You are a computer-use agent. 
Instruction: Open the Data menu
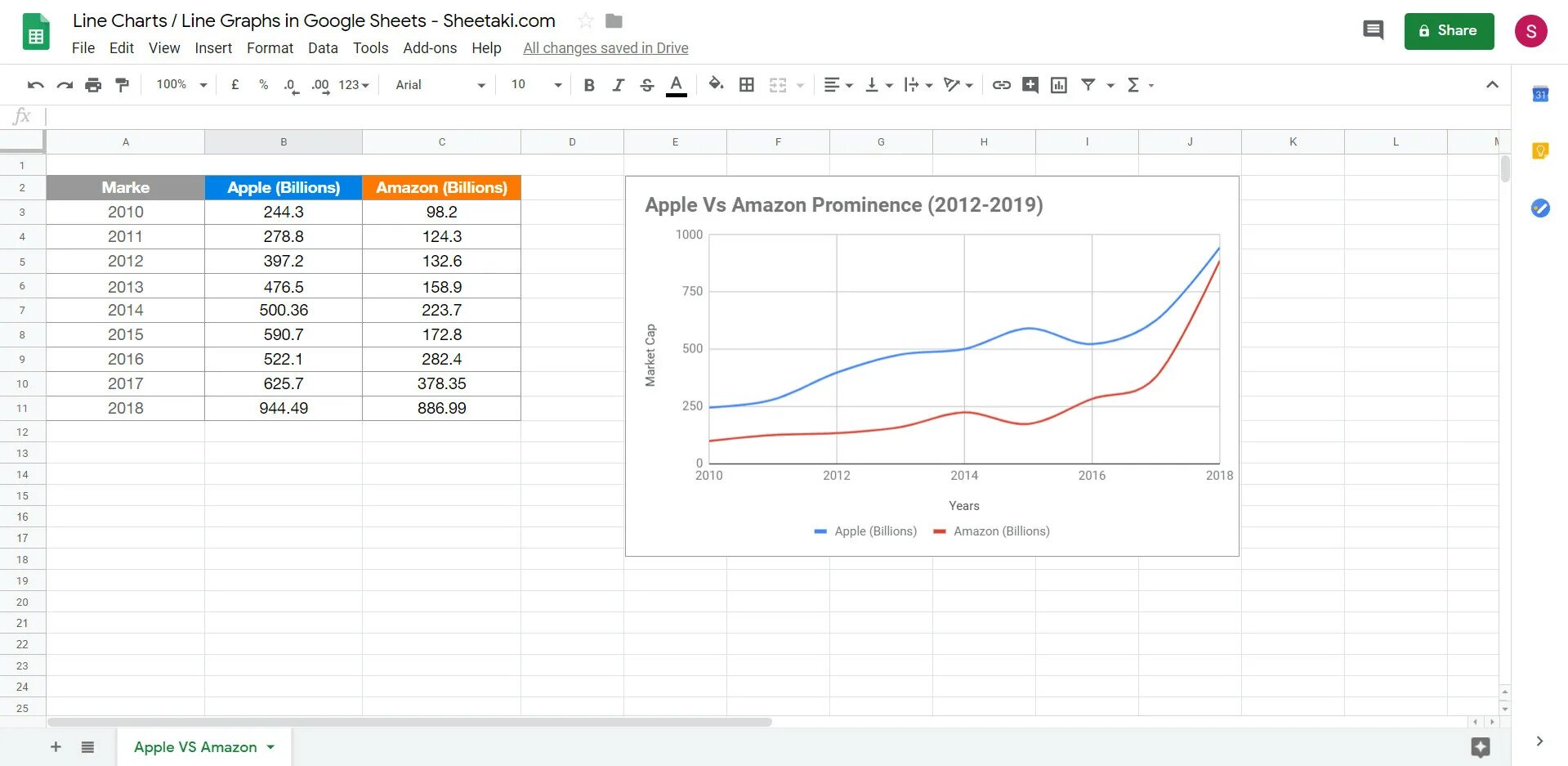click(323, 48)
